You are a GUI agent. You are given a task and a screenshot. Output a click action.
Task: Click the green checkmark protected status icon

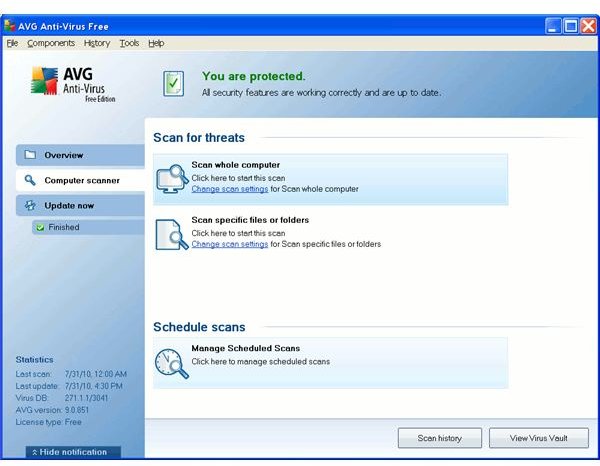point(173,83)
